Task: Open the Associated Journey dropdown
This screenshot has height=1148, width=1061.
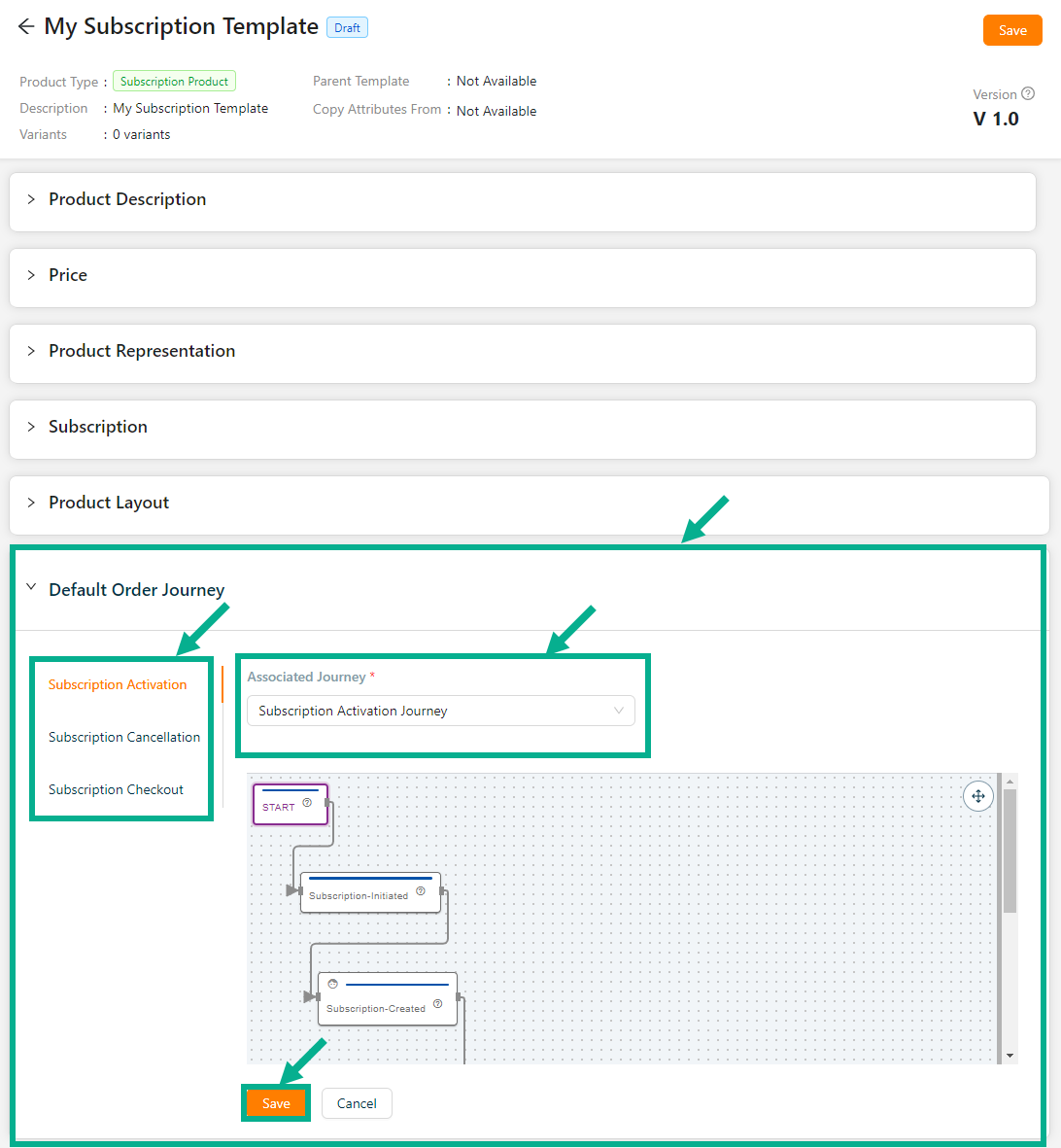Action: pyautogui.click(x=440, y=711)
